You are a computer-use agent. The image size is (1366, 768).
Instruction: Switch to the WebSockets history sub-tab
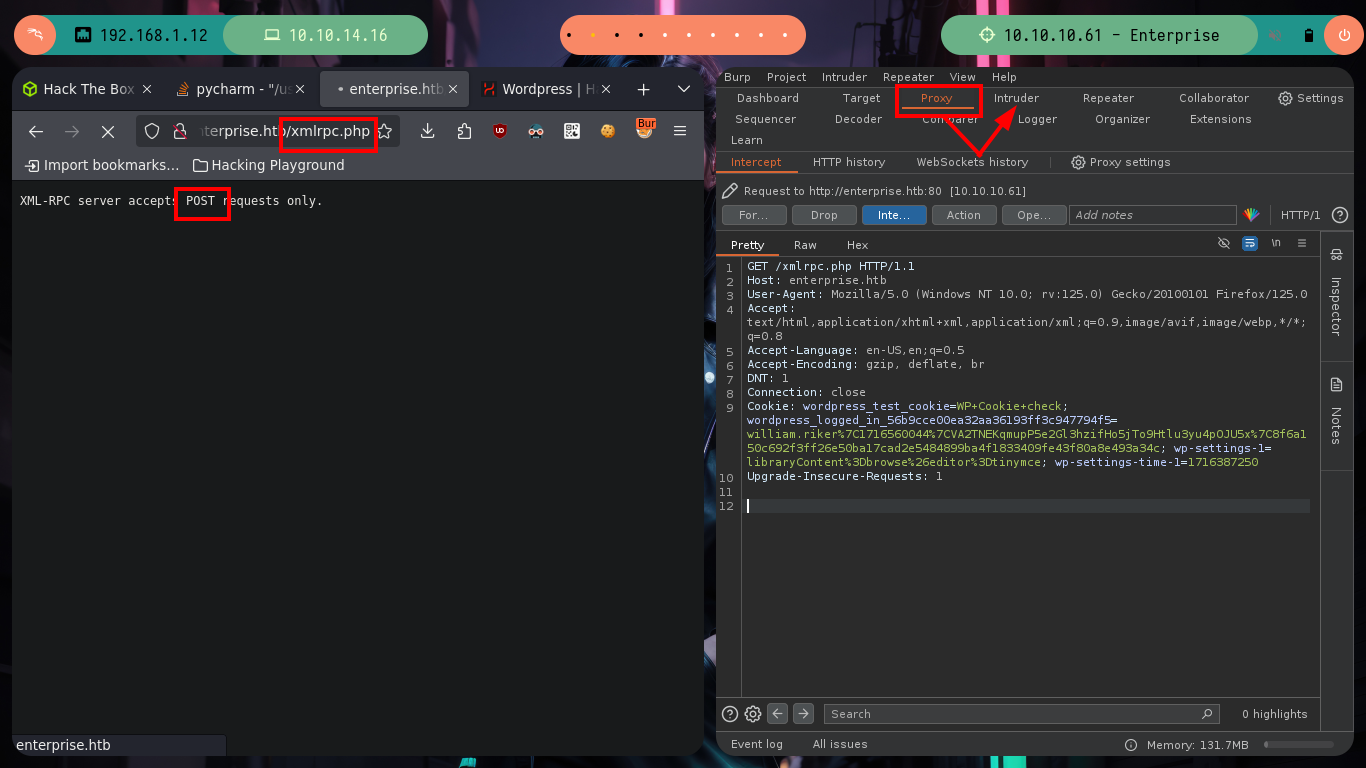tap(972, 162)
